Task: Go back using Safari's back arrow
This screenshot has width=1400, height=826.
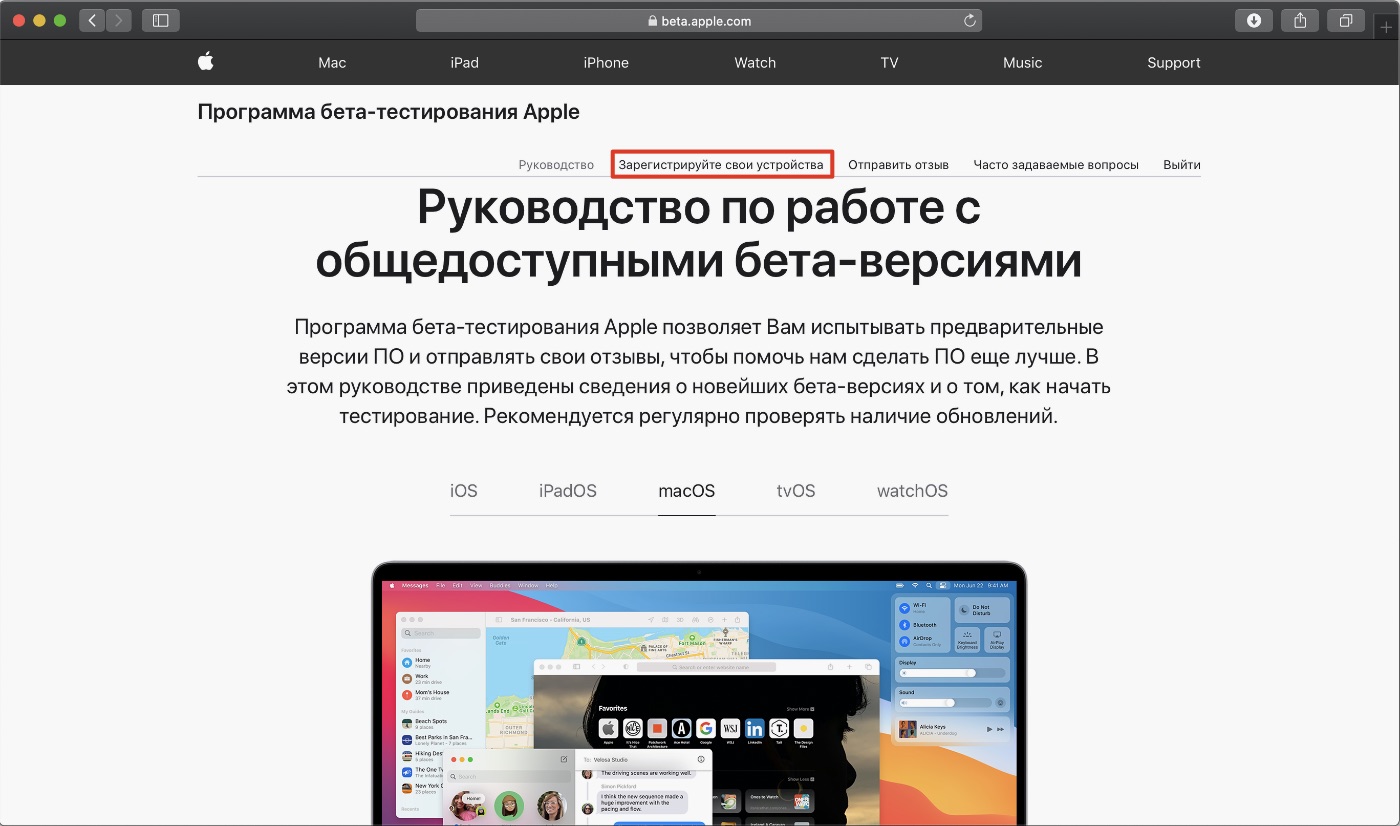Action: click(93, 20)
